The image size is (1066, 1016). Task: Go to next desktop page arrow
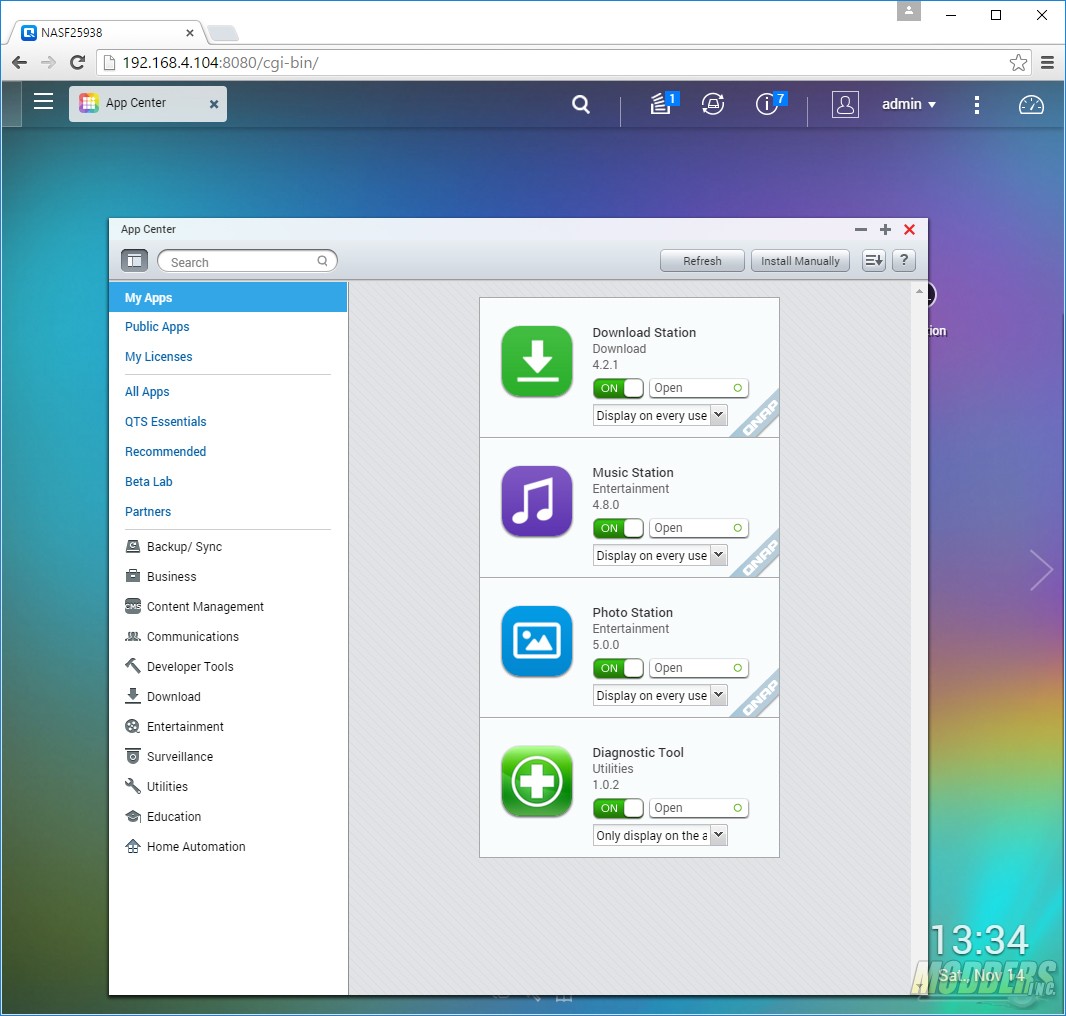click(1041, 570)
